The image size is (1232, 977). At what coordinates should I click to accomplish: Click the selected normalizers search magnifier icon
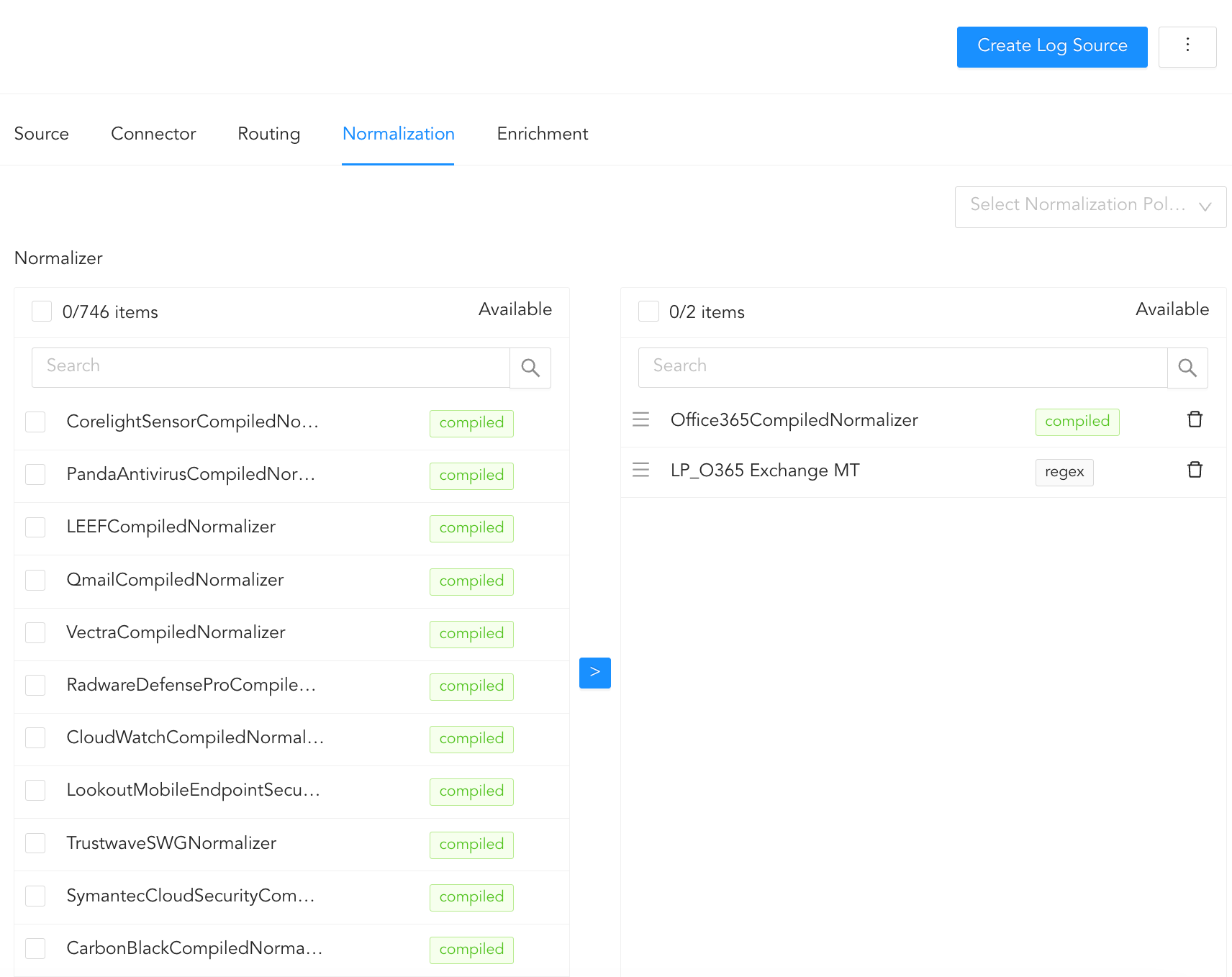click(x=1187, y=368)
